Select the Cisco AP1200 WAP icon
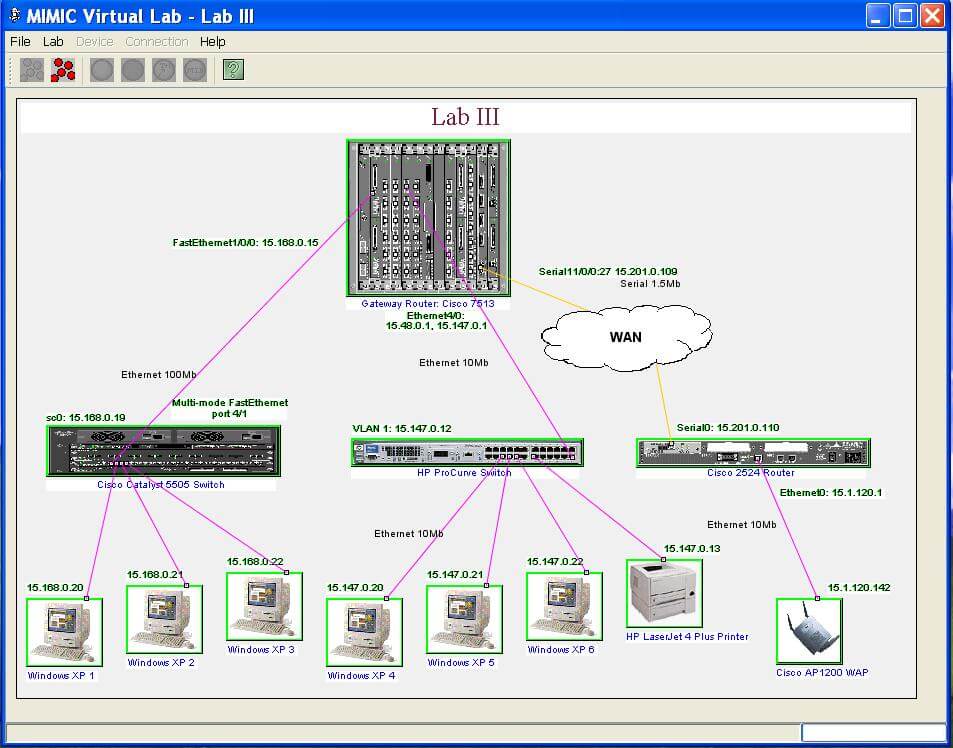The width and height of the screenshot is (953, 748). 809,632
